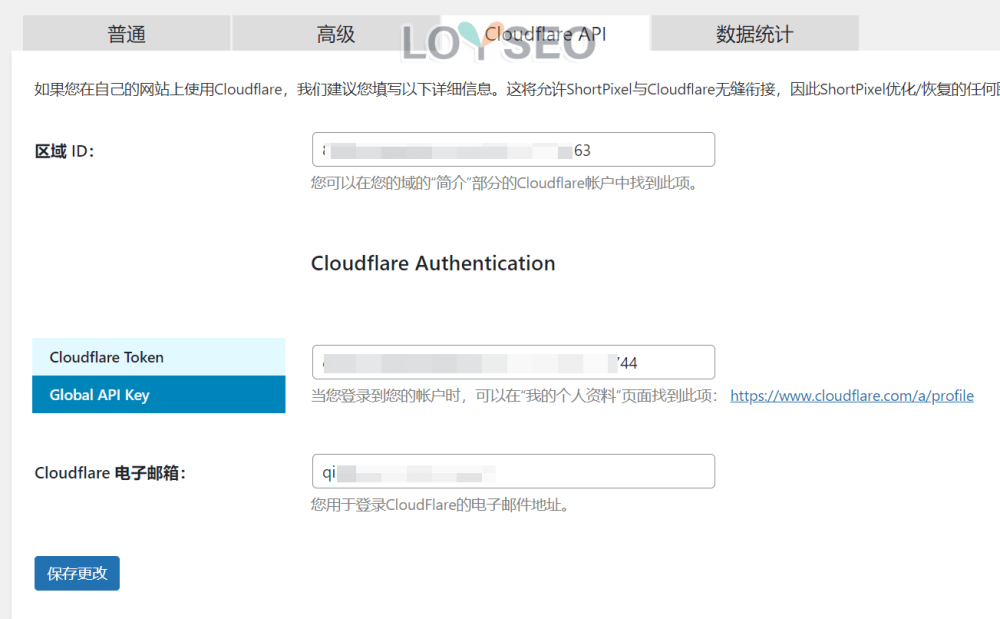The image size is (1000, 619).
Task: Click the Cloudflare 电子邮箱 input field
Action: (x=513, y=472)
